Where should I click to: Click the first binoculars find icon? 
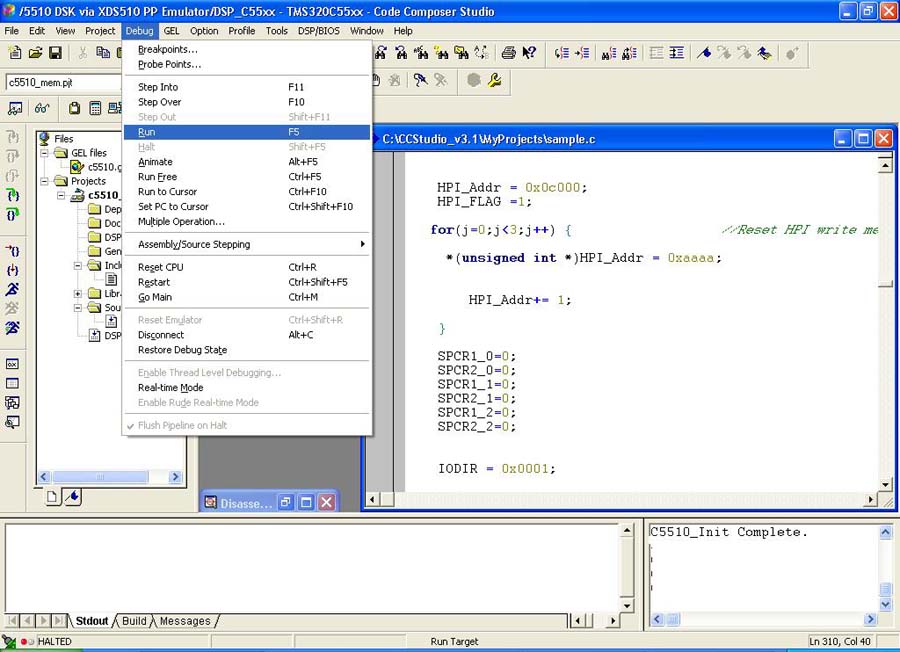point(381,53)
